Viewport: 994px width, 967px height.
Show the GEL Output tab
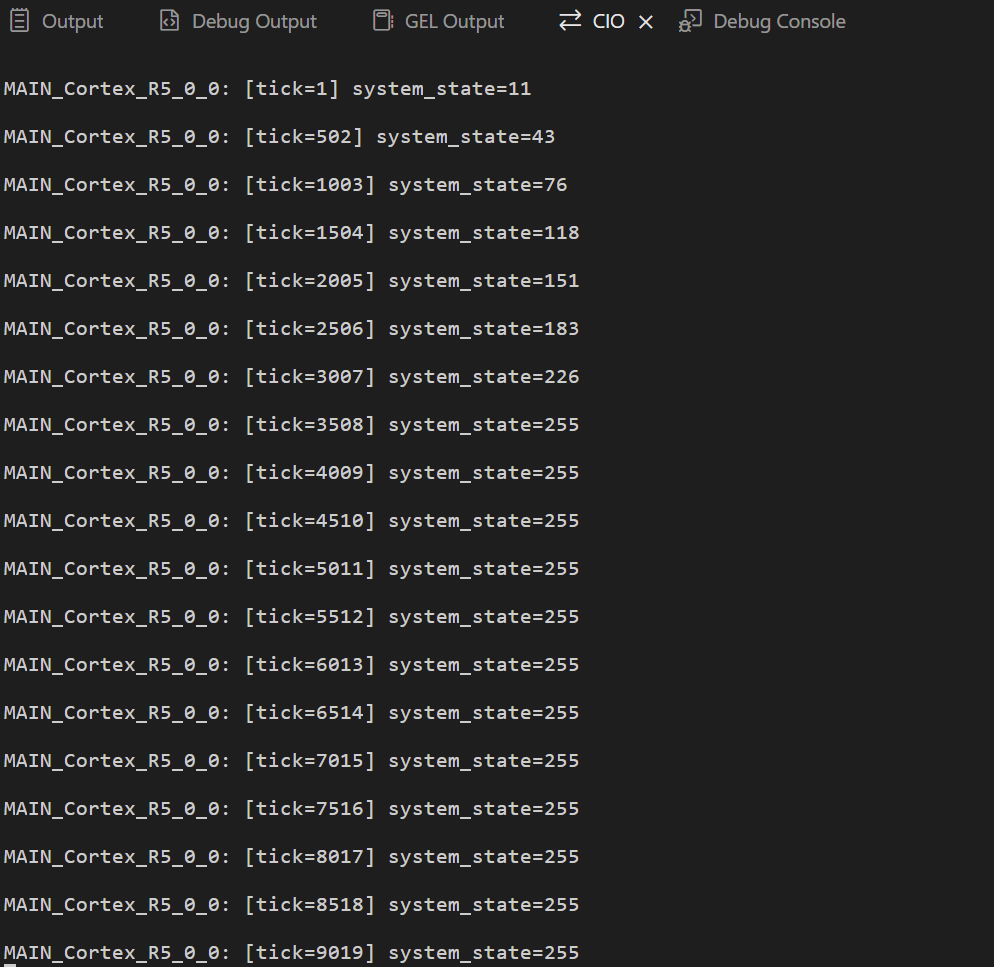[454, 21]
